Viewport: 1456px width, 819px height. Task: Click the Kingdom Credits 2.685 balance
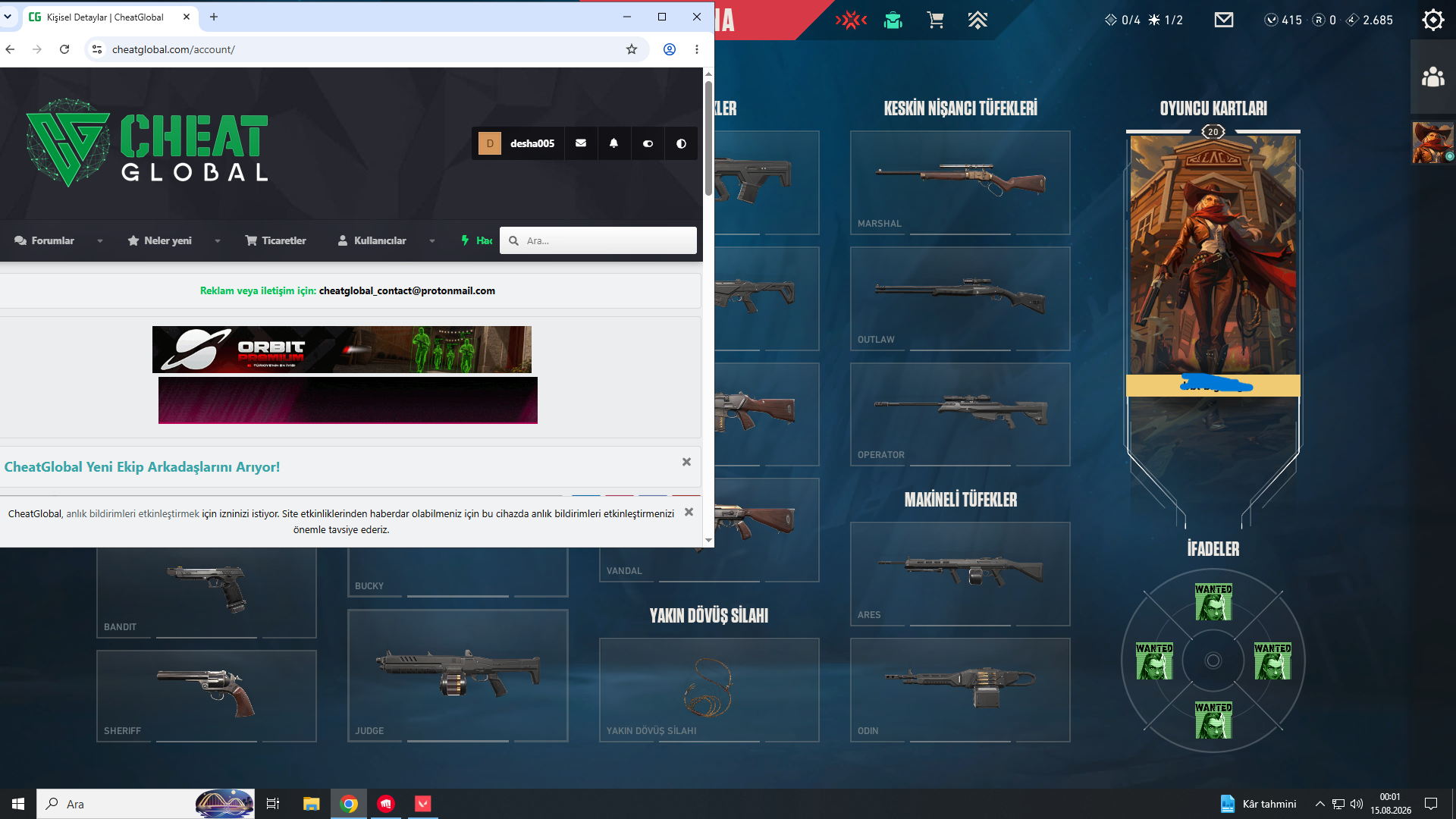tap(1370, 20)
